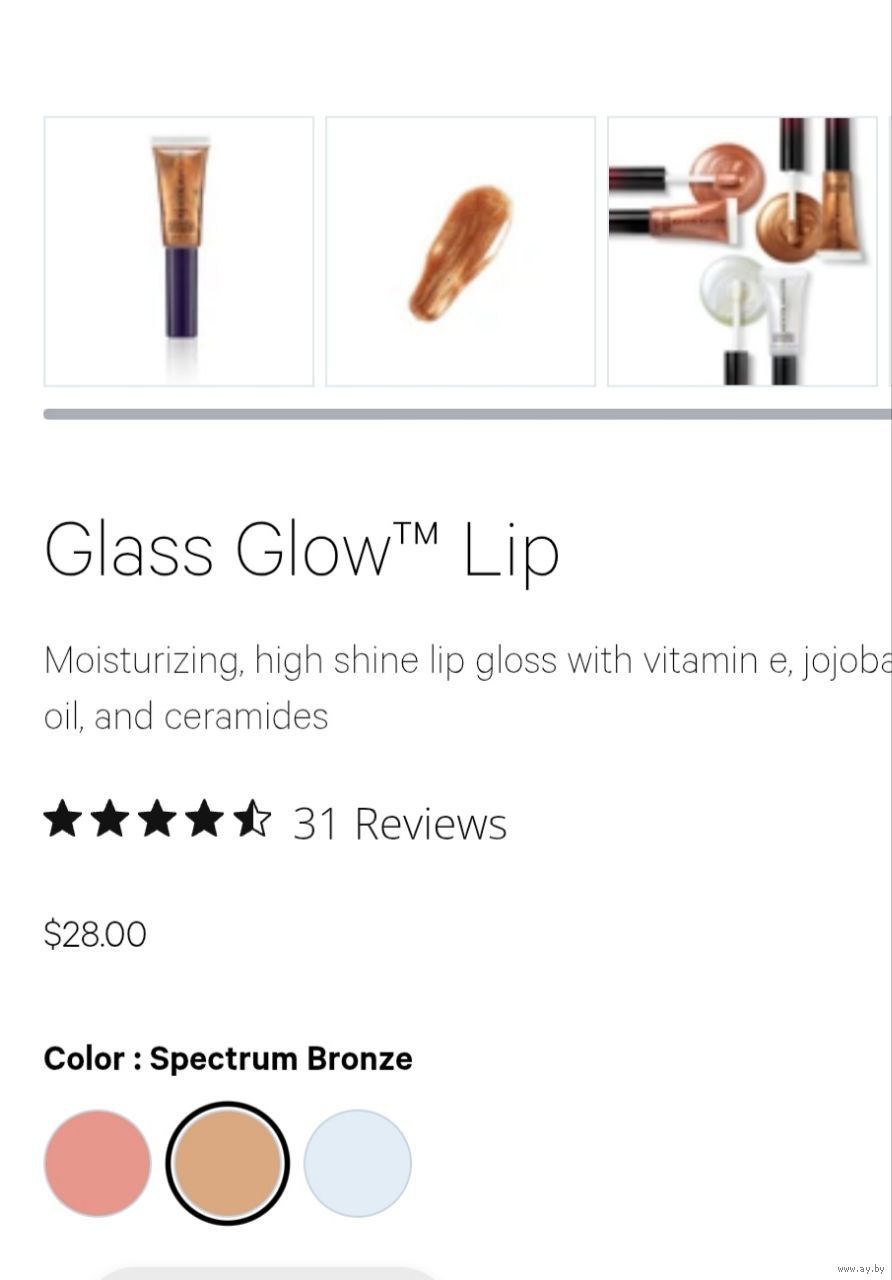The height and width of the screenshot is (1280, 892).
Task: Click the second rating star
Action: pyautogui.click(x=110, y=819)
